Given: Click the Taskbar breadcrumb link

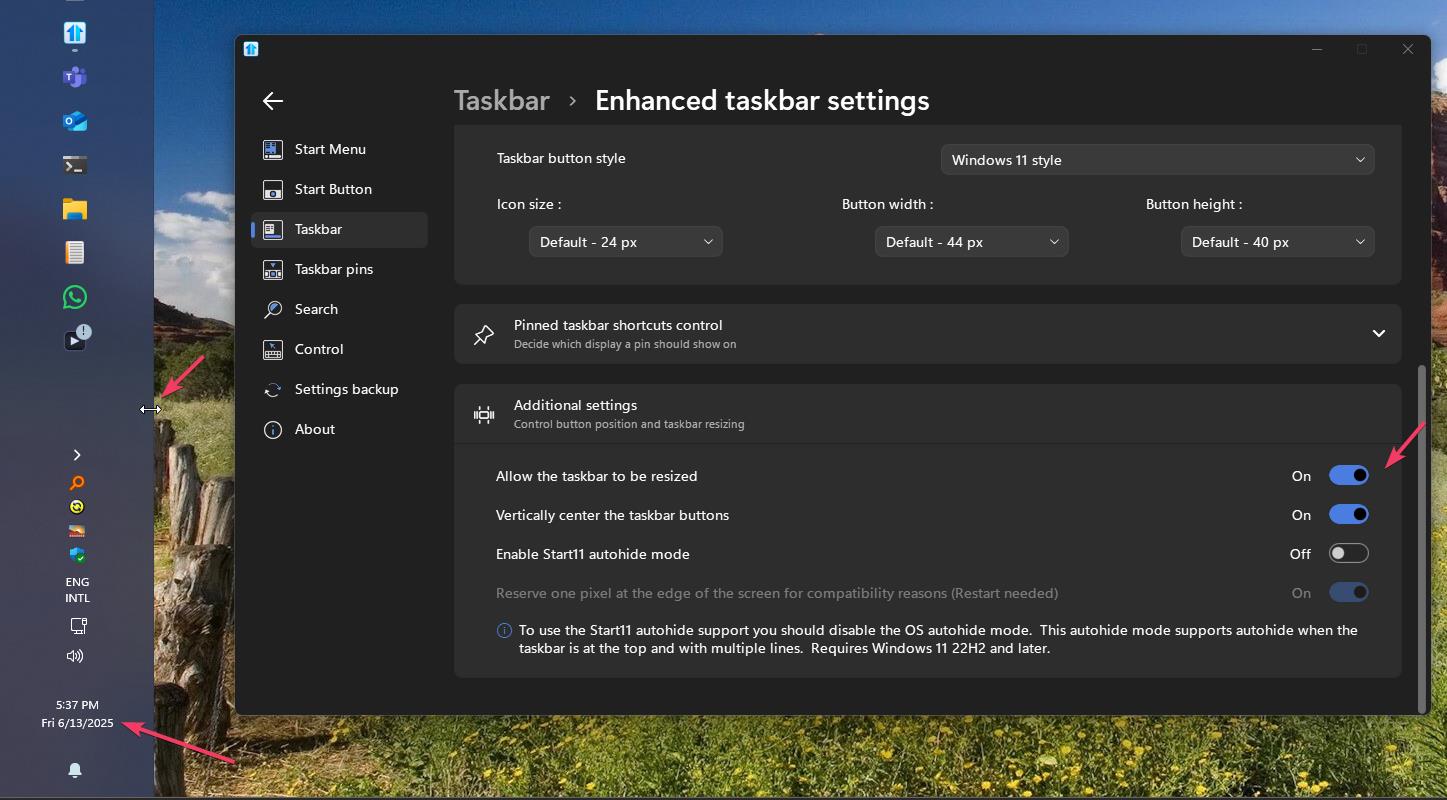Looking at the screenshot, I should point(502,101).
